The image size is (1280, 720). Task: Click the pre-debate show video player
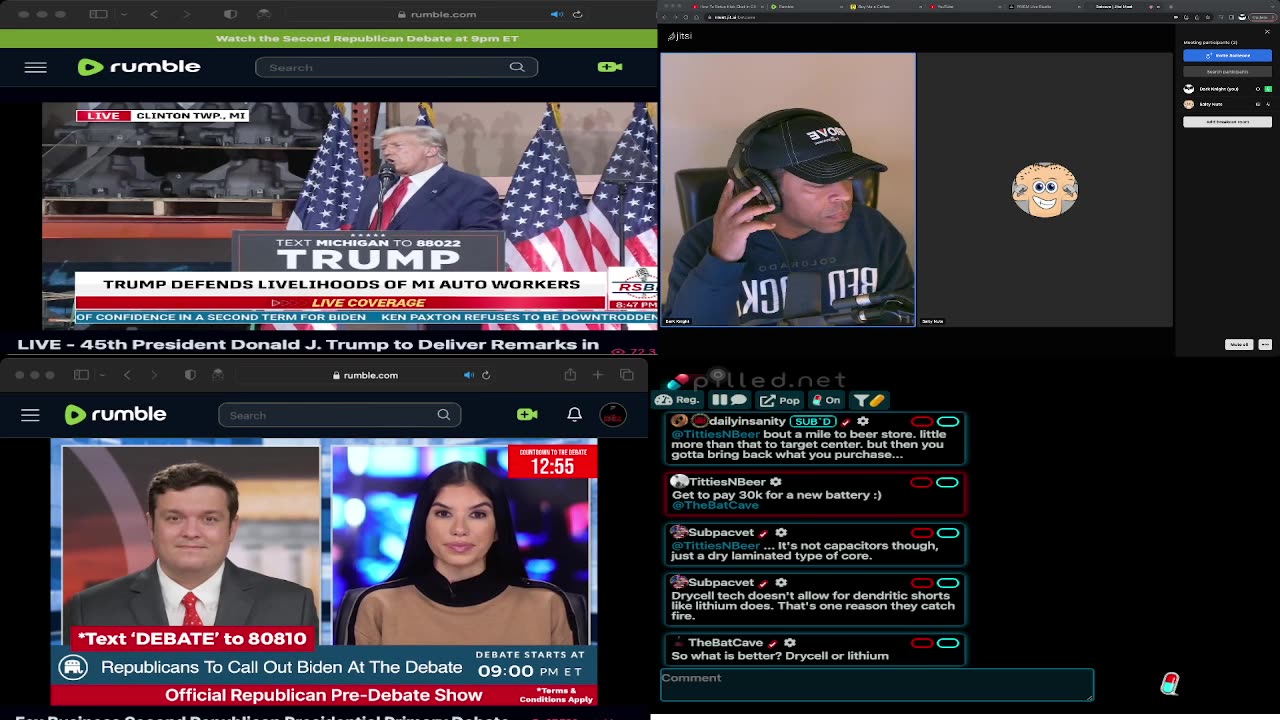324,572
